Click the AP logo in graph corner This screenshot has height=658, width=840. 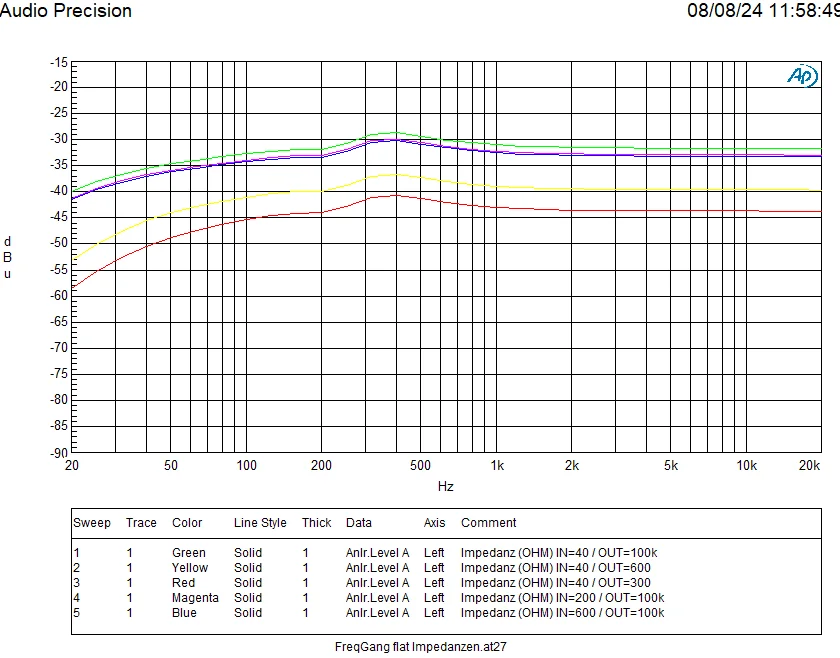click(802, 76)
